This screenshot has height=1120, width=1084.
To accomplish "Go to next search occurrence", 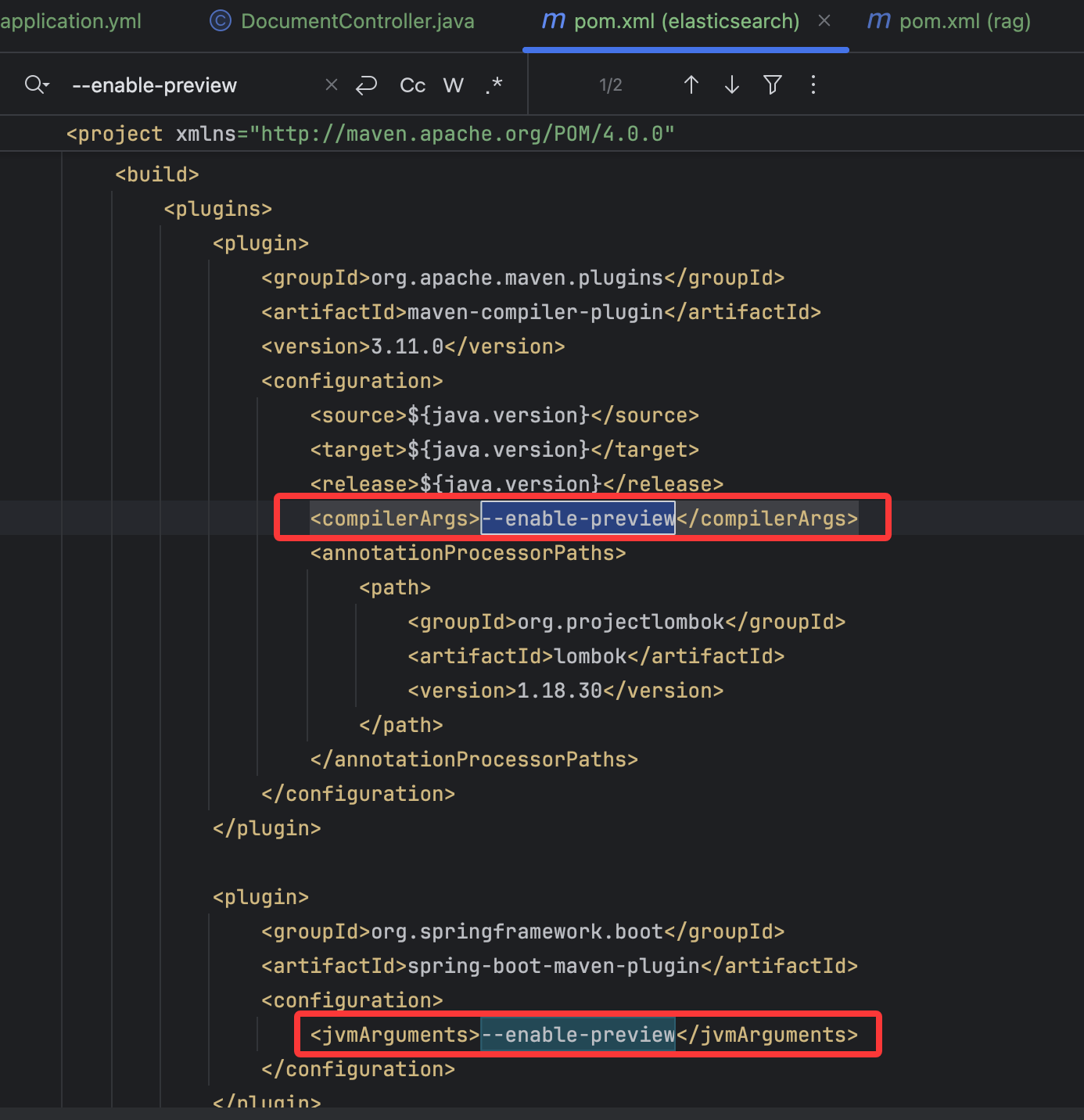I will [x=732, y=84].
